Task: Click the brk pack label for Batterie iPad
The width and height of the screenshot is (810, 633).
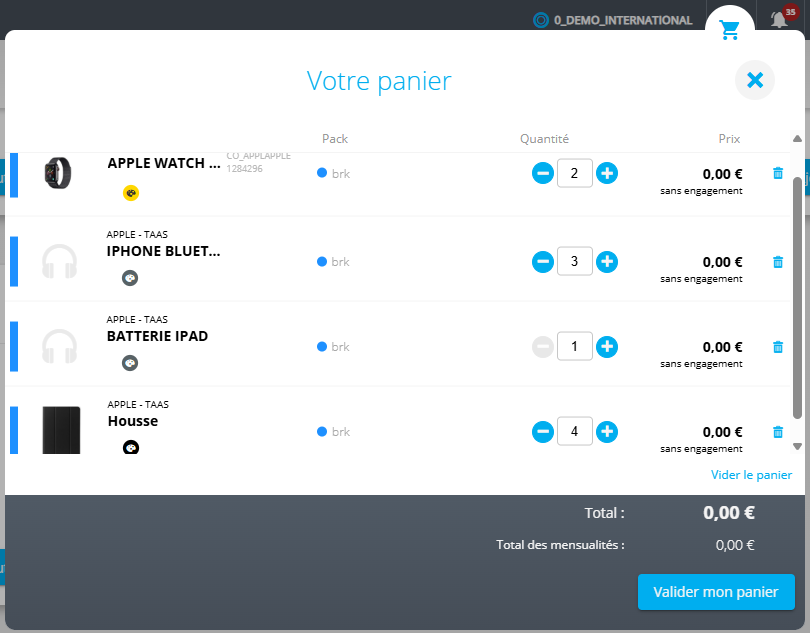Action: click(340, 347)
